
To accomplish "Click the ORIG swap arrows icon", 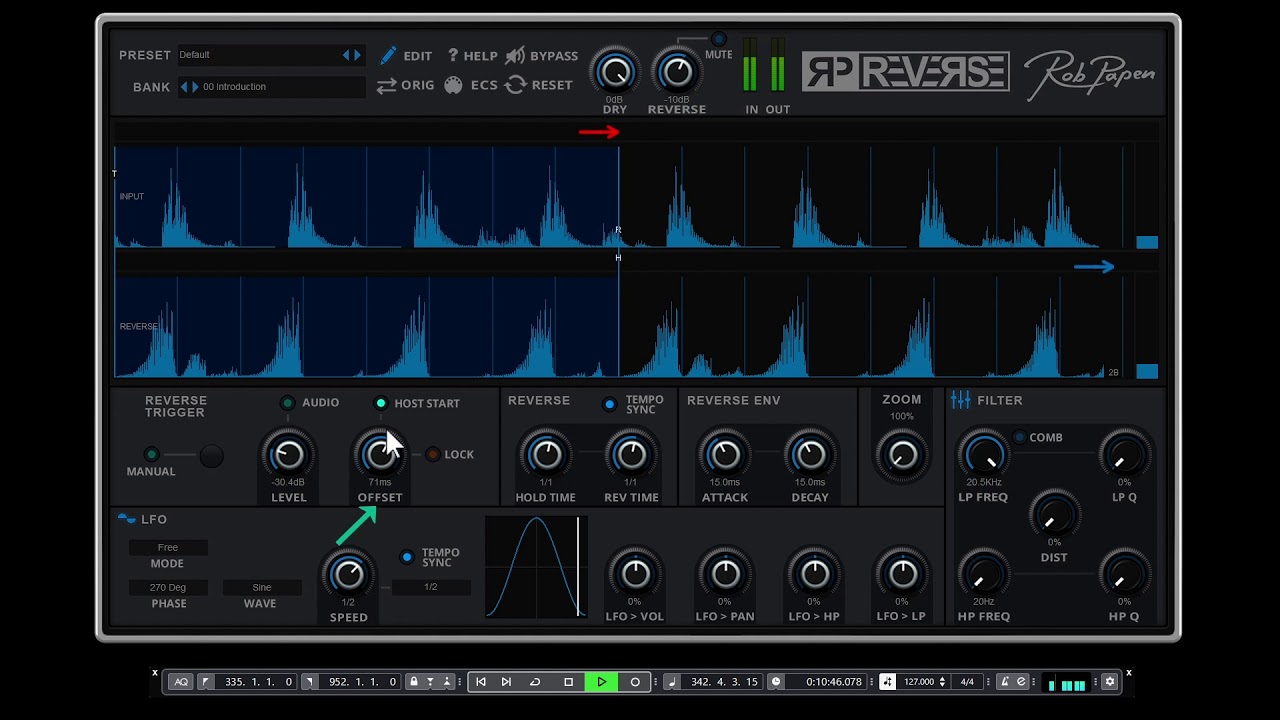I will pyautogui.click(x=387, y=86).
